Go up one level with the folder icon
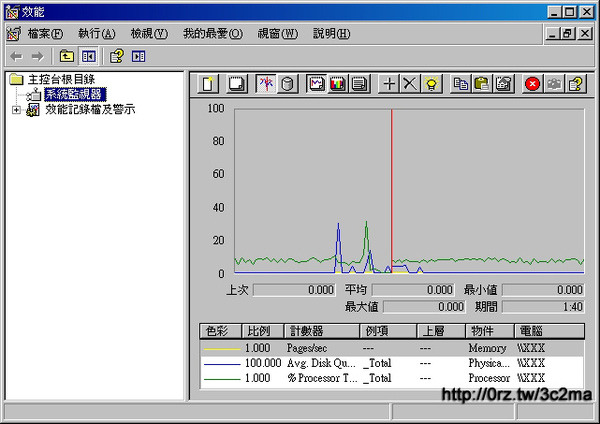 point(67,56)
